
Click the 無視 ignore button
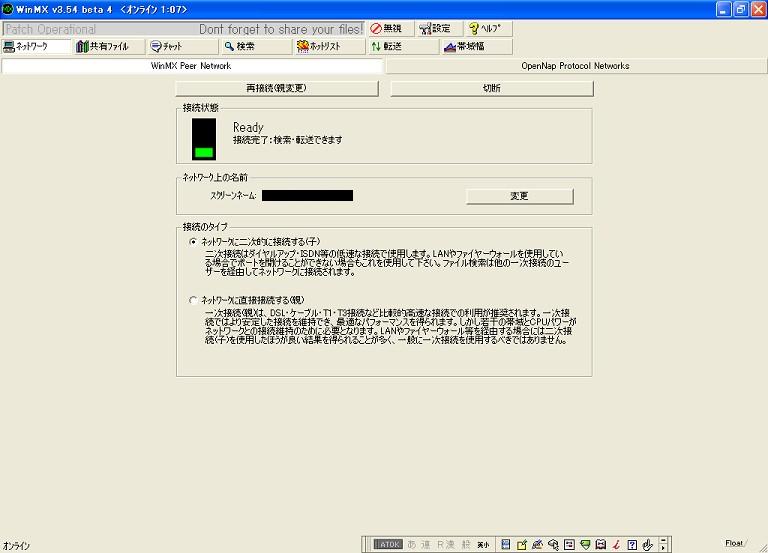390,29
